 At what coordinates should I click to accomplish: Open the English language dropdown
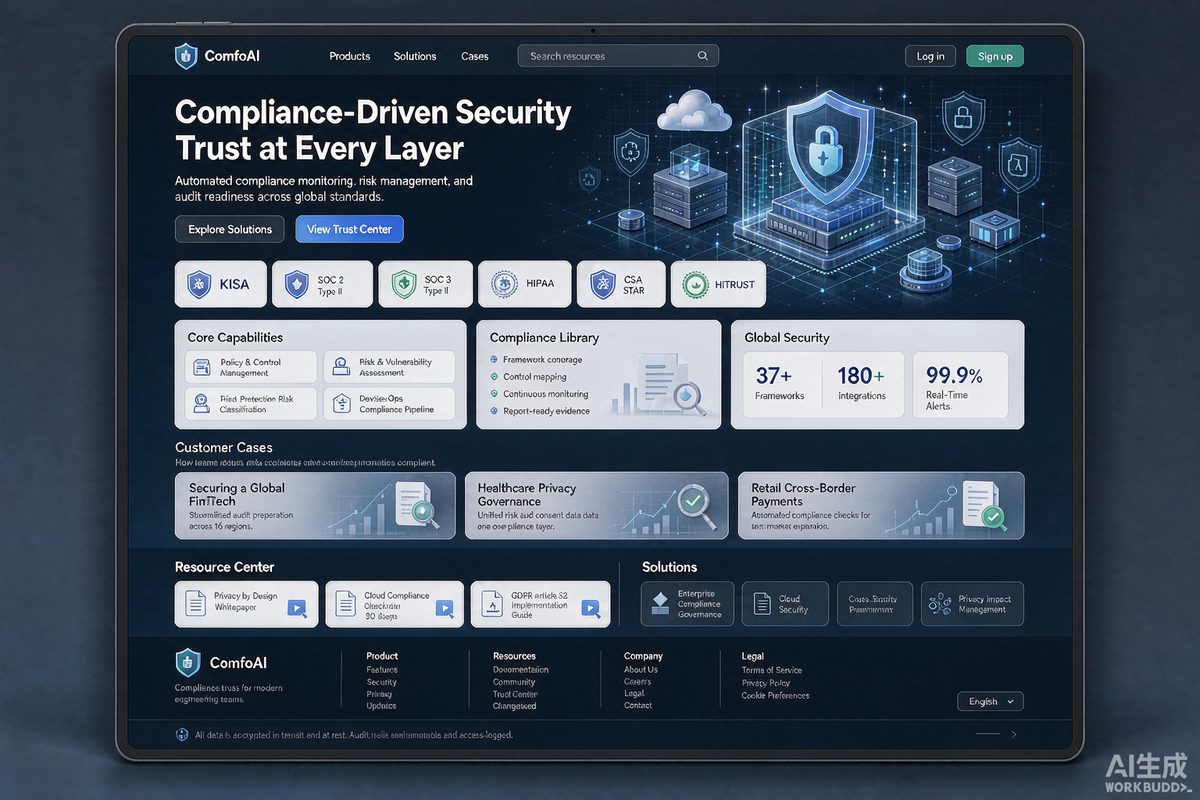pyautogui.click(x=990, y=701)
